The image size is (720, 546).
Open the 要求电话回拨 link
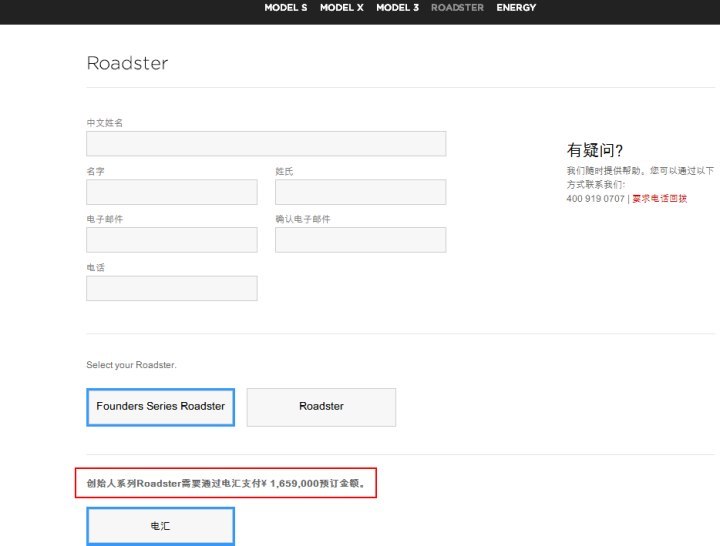point(659,198)
